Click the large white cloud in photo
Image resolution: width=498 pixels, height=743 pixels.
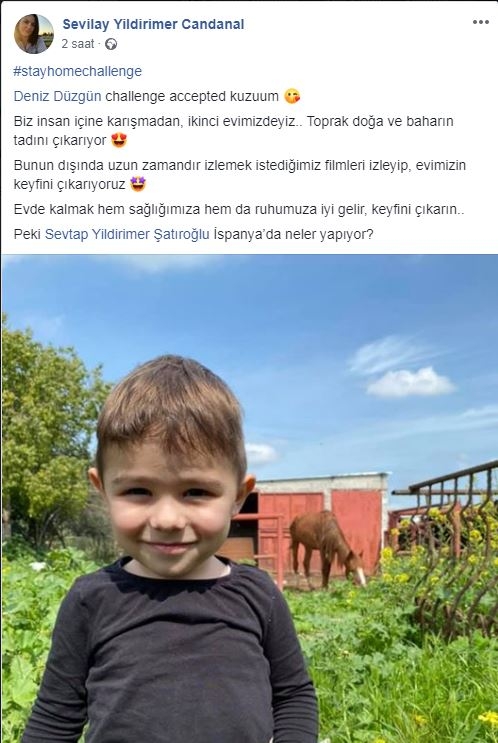(410, 382)
